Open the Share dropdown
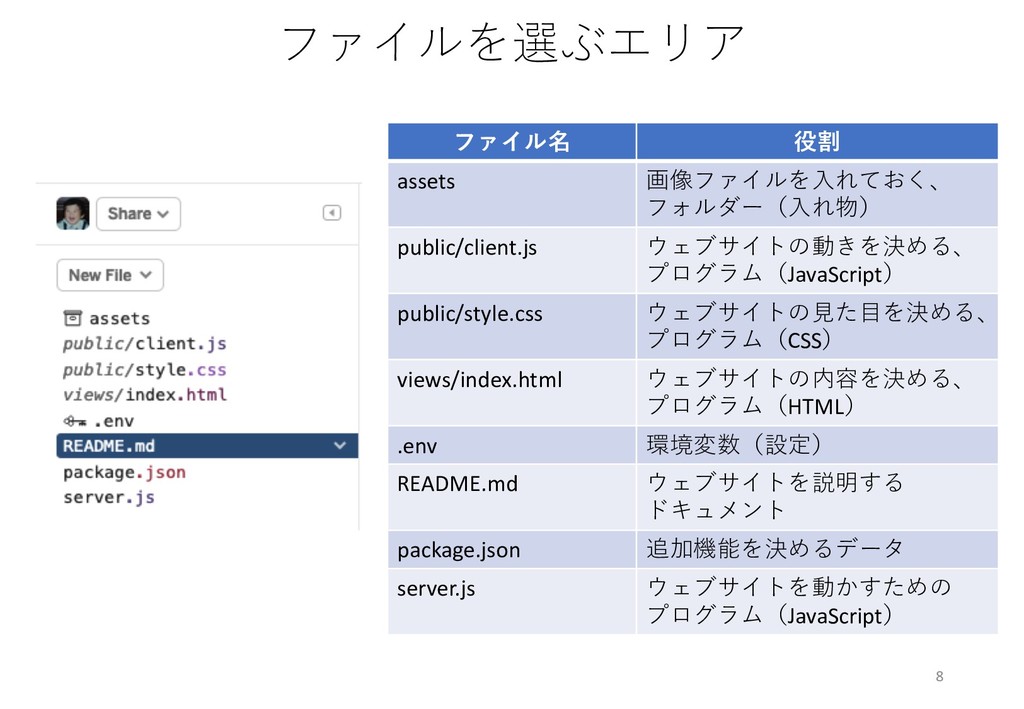The width and height of the screenshot is (1024, 709). pos(139,214)
